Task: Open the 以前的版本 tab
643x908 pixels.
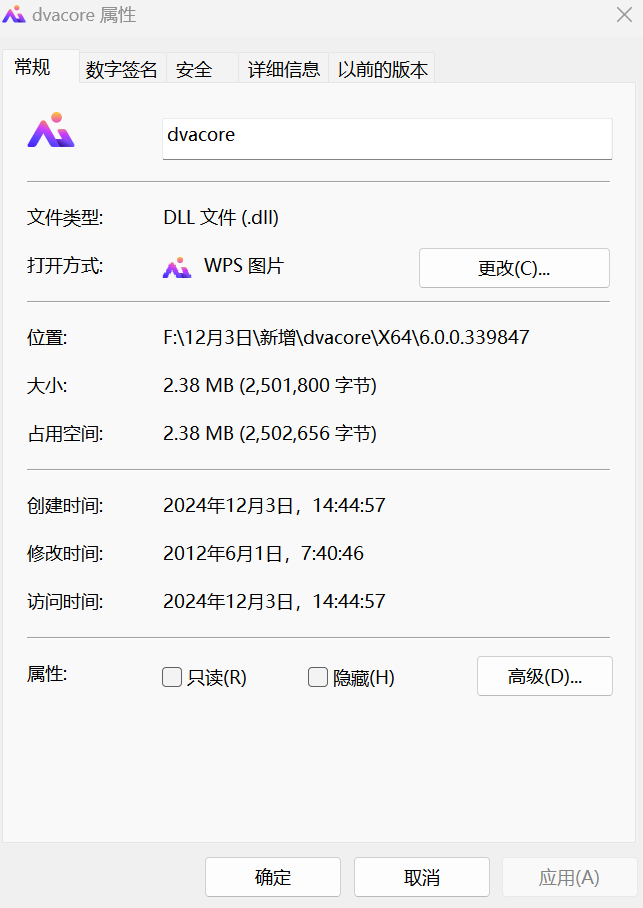Action: click(x=382, y=69)
